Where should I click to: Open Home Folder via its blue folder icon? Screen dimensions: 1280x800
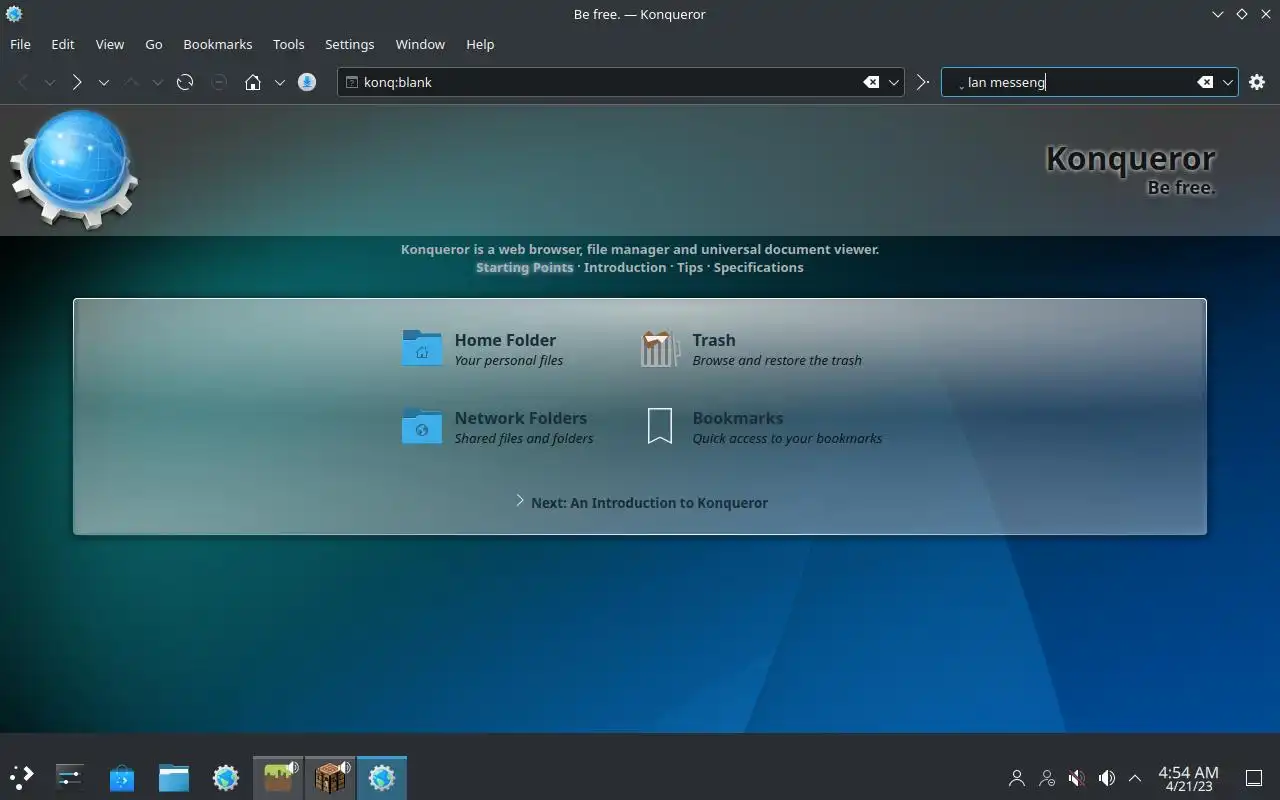[422, 348]
